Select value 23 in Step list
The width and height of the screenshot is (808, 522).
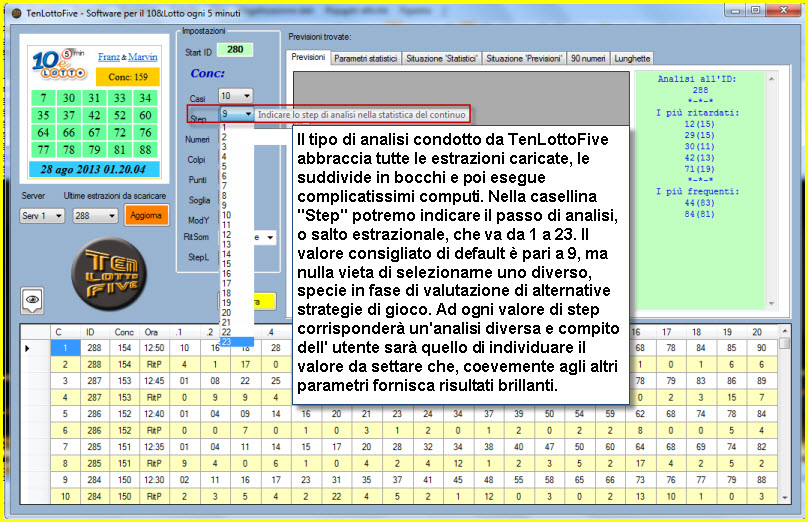pos(237,342)
